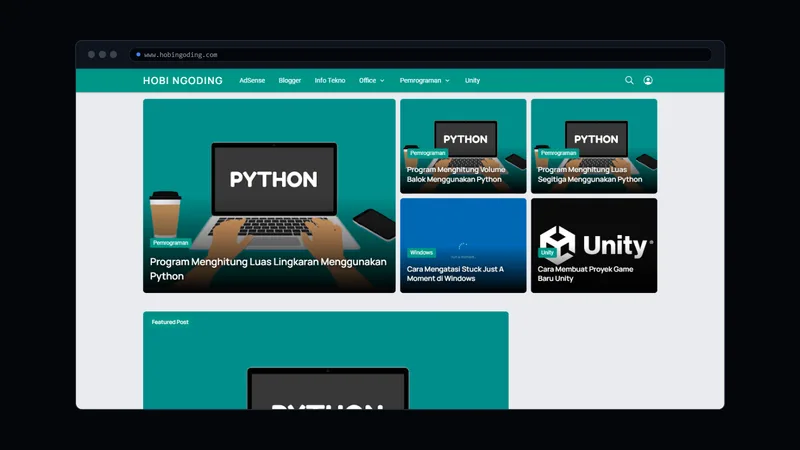
Task: Click the HOBI NGODING site logo
Action: pos(183,81)
